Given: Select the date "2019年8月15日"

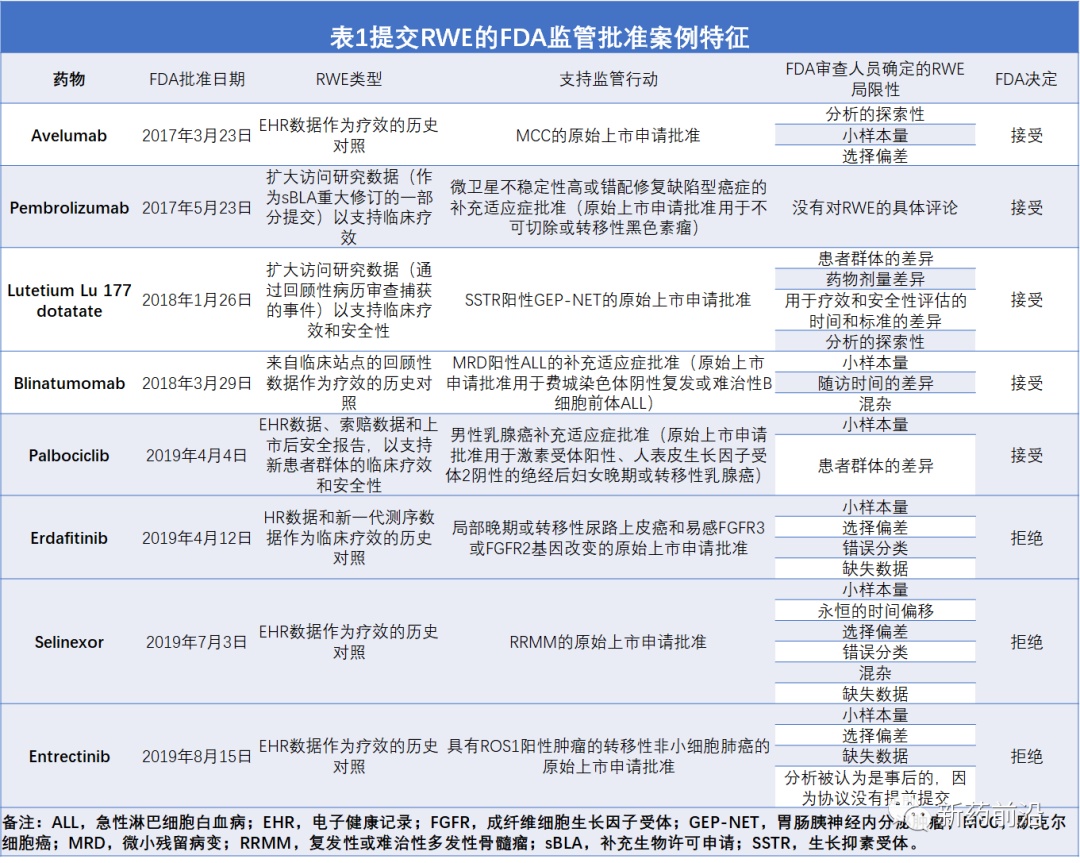Looking at the screenshot, I should [x=197, y=756].
